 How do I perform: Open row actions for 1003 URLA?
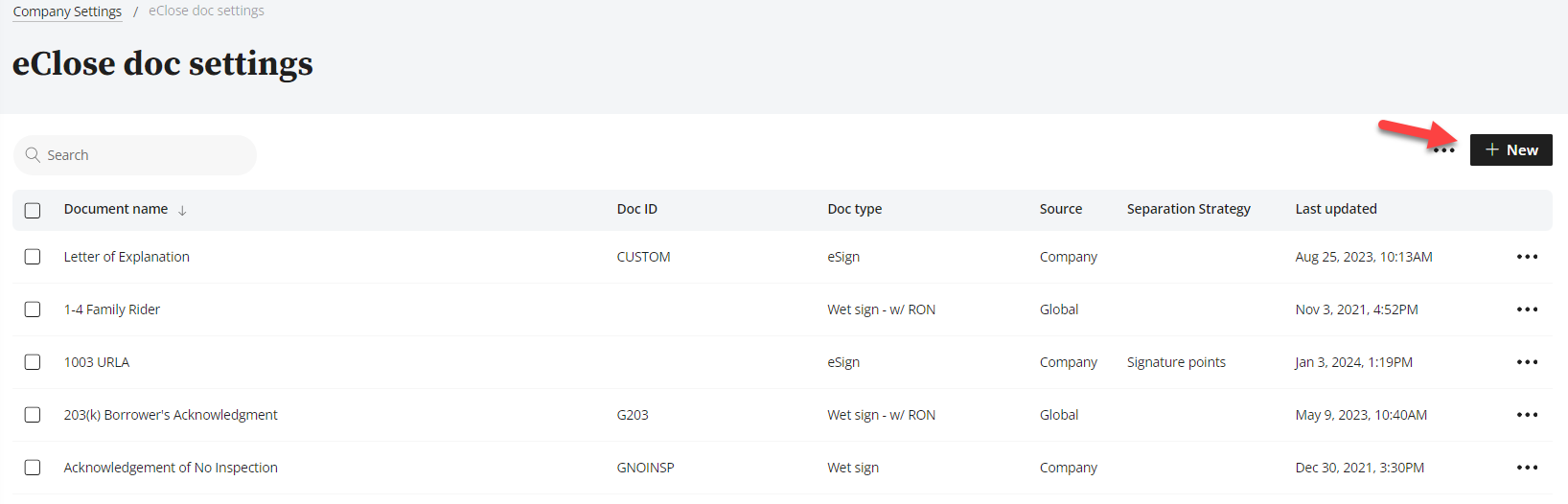click(1527, 362)
